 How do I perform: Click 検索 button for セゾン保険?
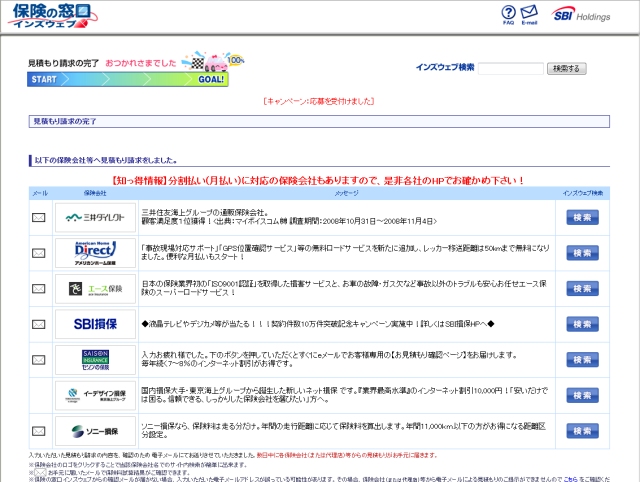click(x=582, y=360)
